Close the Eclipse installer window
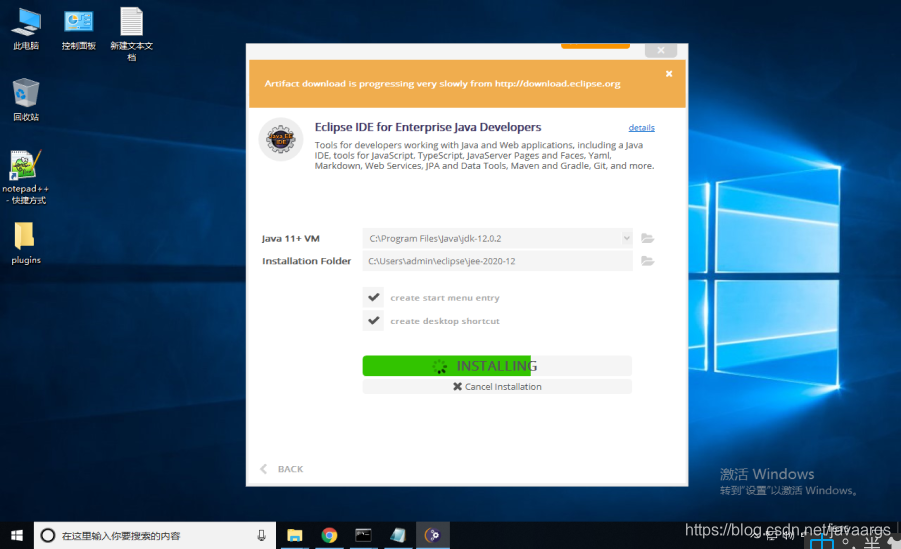This screenshot has height=549, width=901. [x=661, y=50]
